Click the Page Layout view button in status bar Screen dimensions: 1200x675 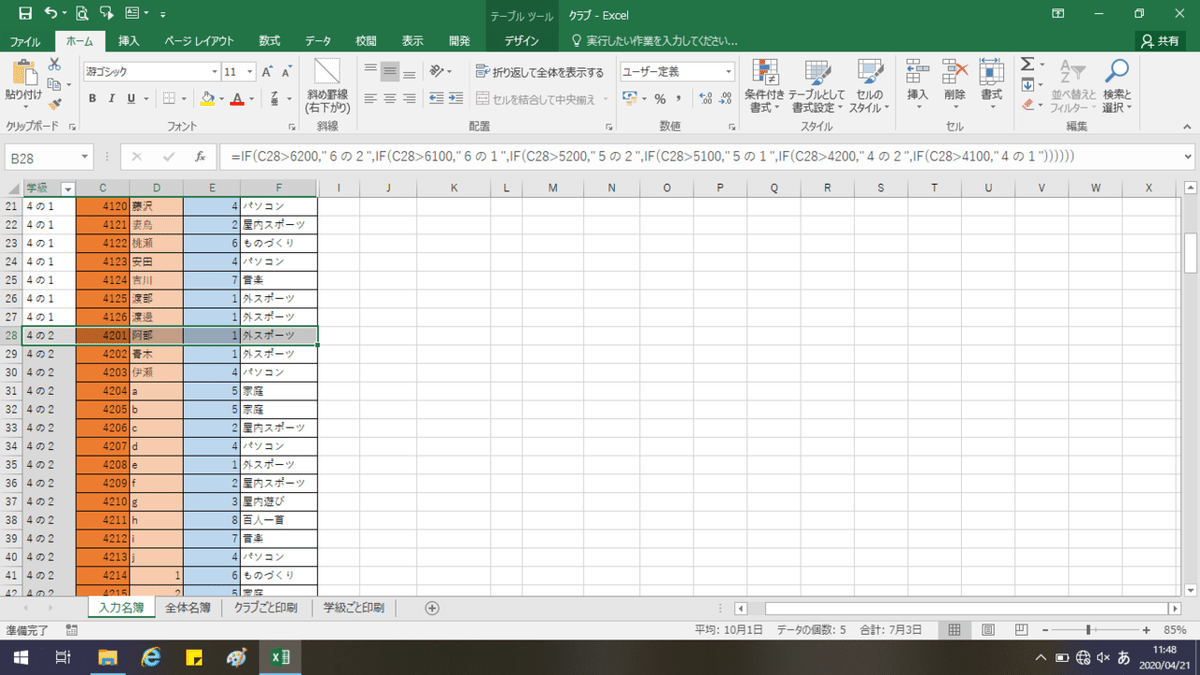click(987, 630)
